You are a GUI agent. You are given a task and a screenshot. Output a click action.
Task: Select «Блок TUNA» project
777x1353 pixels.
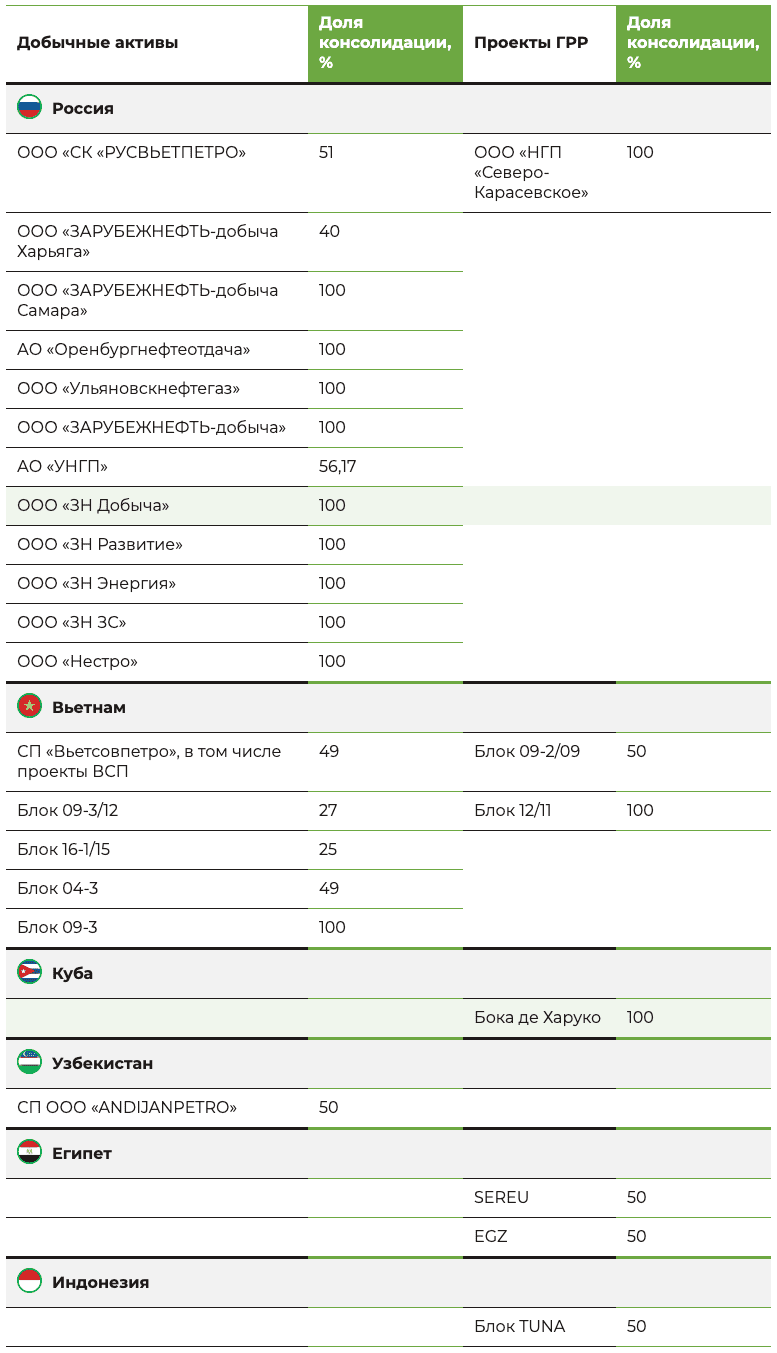tap(519, 1327)
